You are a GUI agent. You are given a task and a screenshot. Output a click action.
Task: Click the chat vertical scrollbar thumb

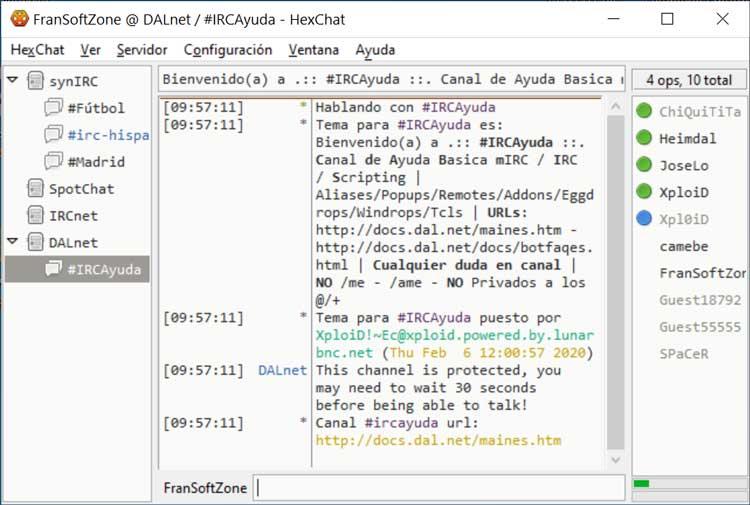pos(616,282)
